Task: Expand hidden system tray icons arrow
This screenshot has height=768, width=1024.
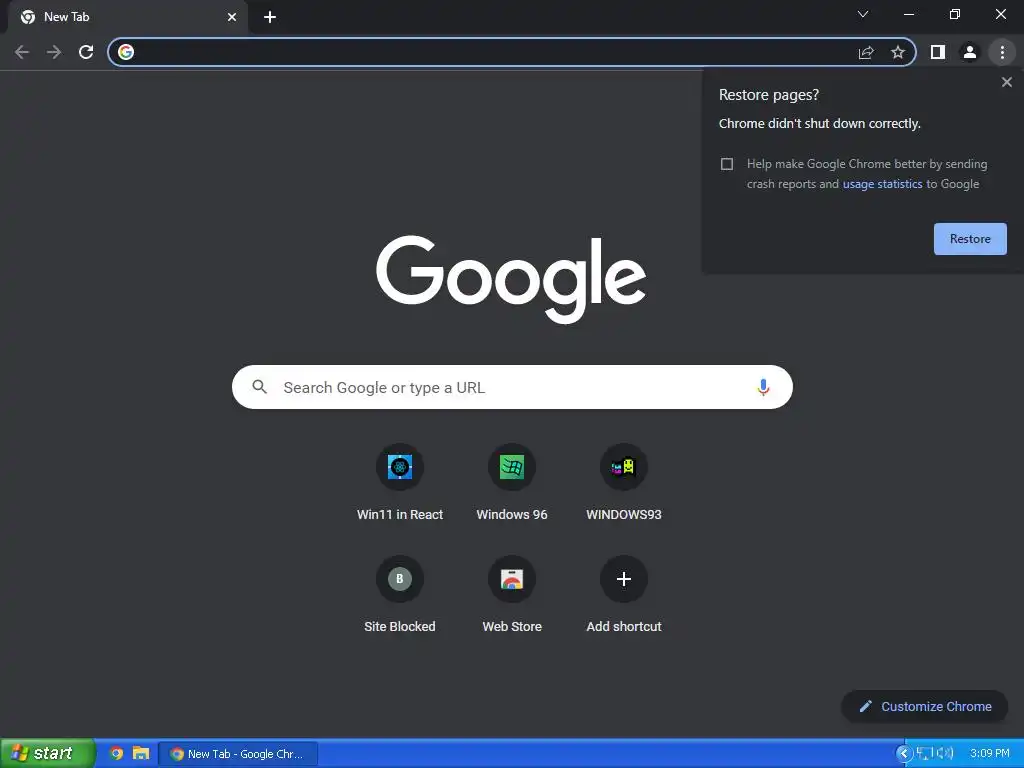Action: point(904,753)
